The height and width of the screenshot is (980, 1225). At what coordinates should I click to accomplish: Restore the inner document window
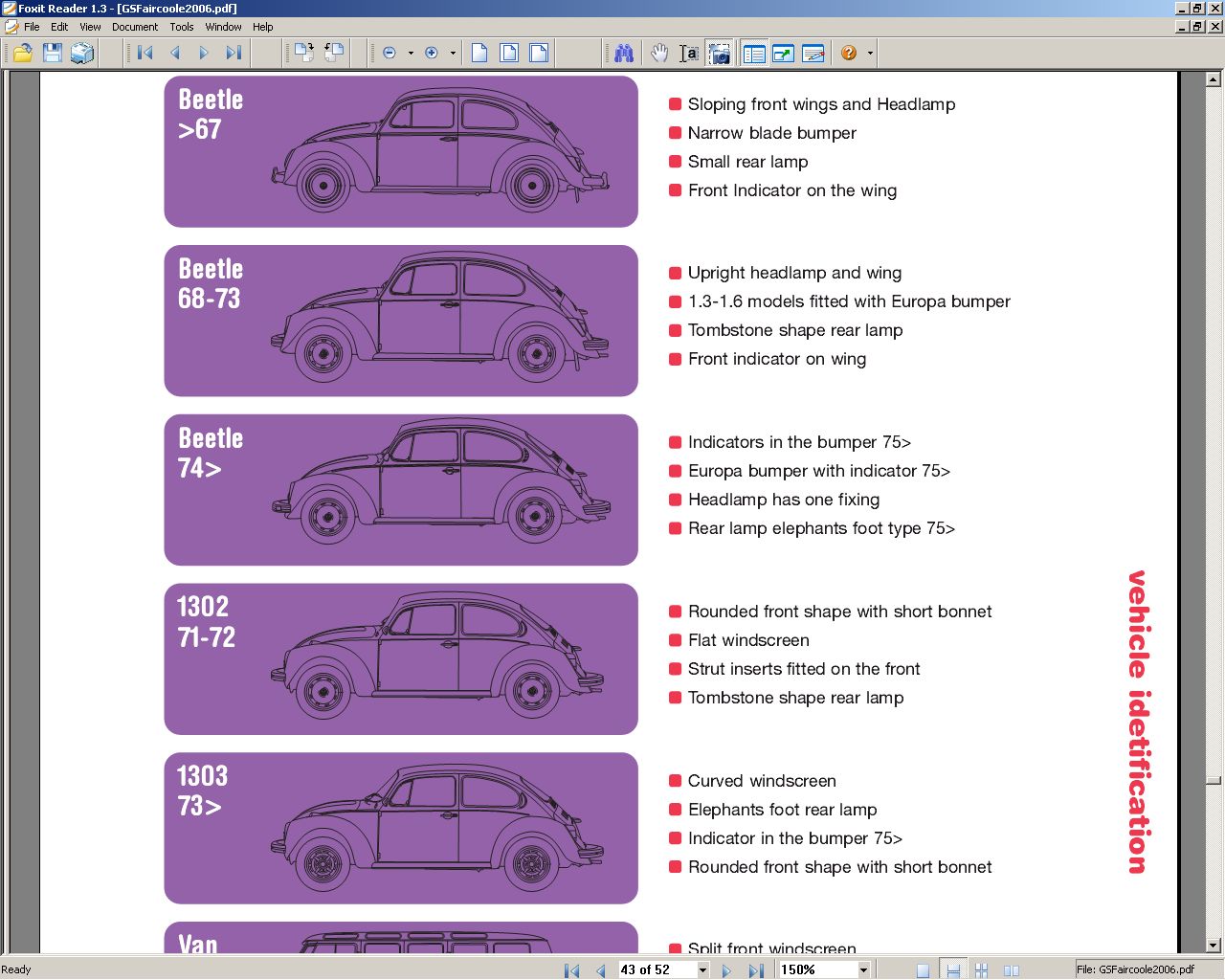[x=1197, y=27]
